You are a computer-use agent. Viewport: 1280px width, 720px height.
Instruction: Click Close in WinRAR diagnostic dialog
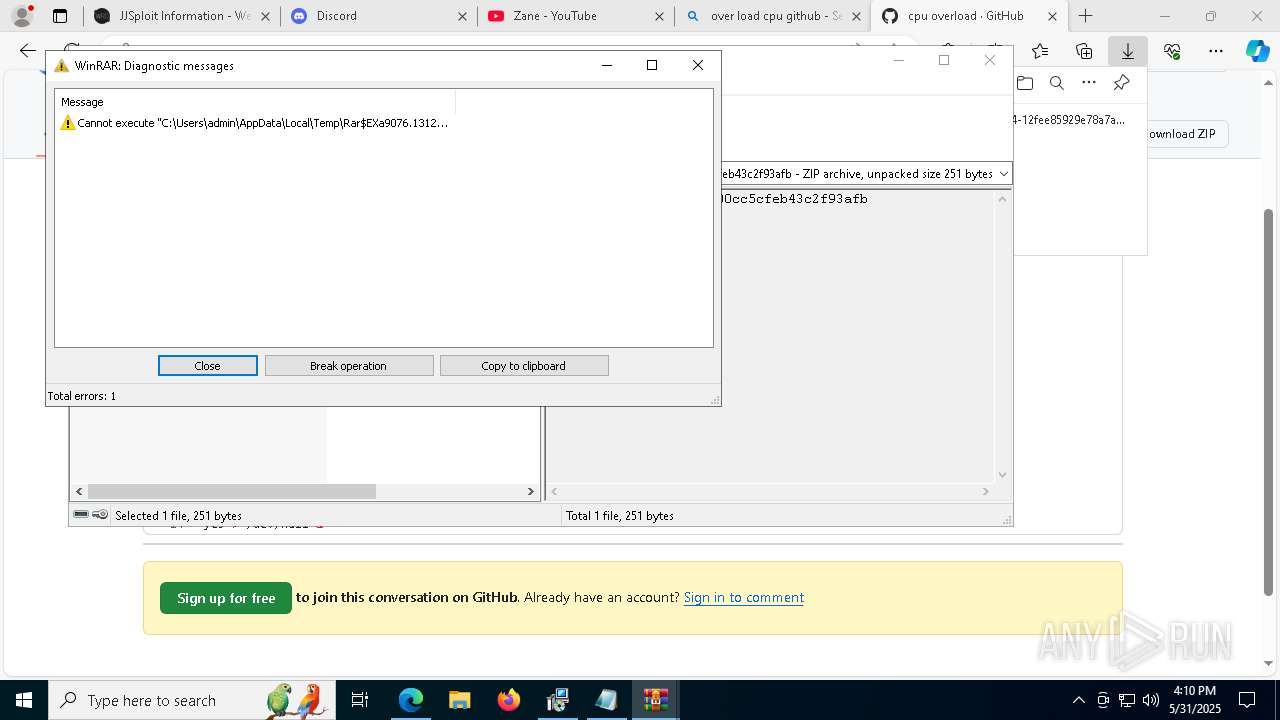click(208, 366)
